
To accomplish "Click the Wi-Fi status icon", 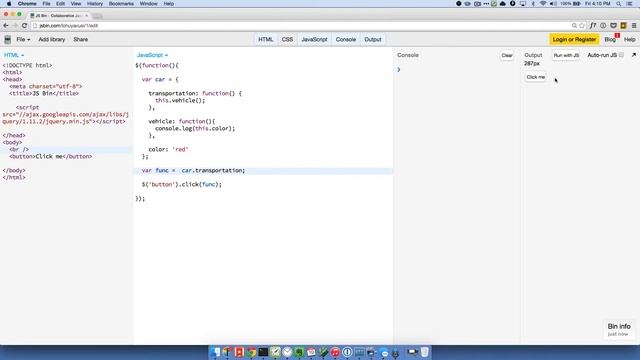I will (543, 4).
